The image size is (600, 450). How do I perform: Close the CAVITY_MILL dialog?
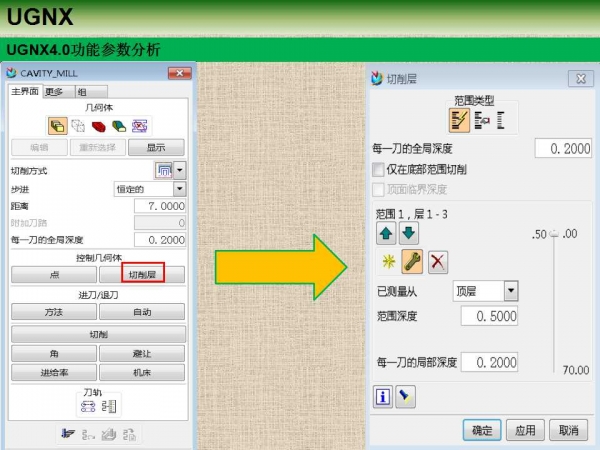click(x=180, y=73)
